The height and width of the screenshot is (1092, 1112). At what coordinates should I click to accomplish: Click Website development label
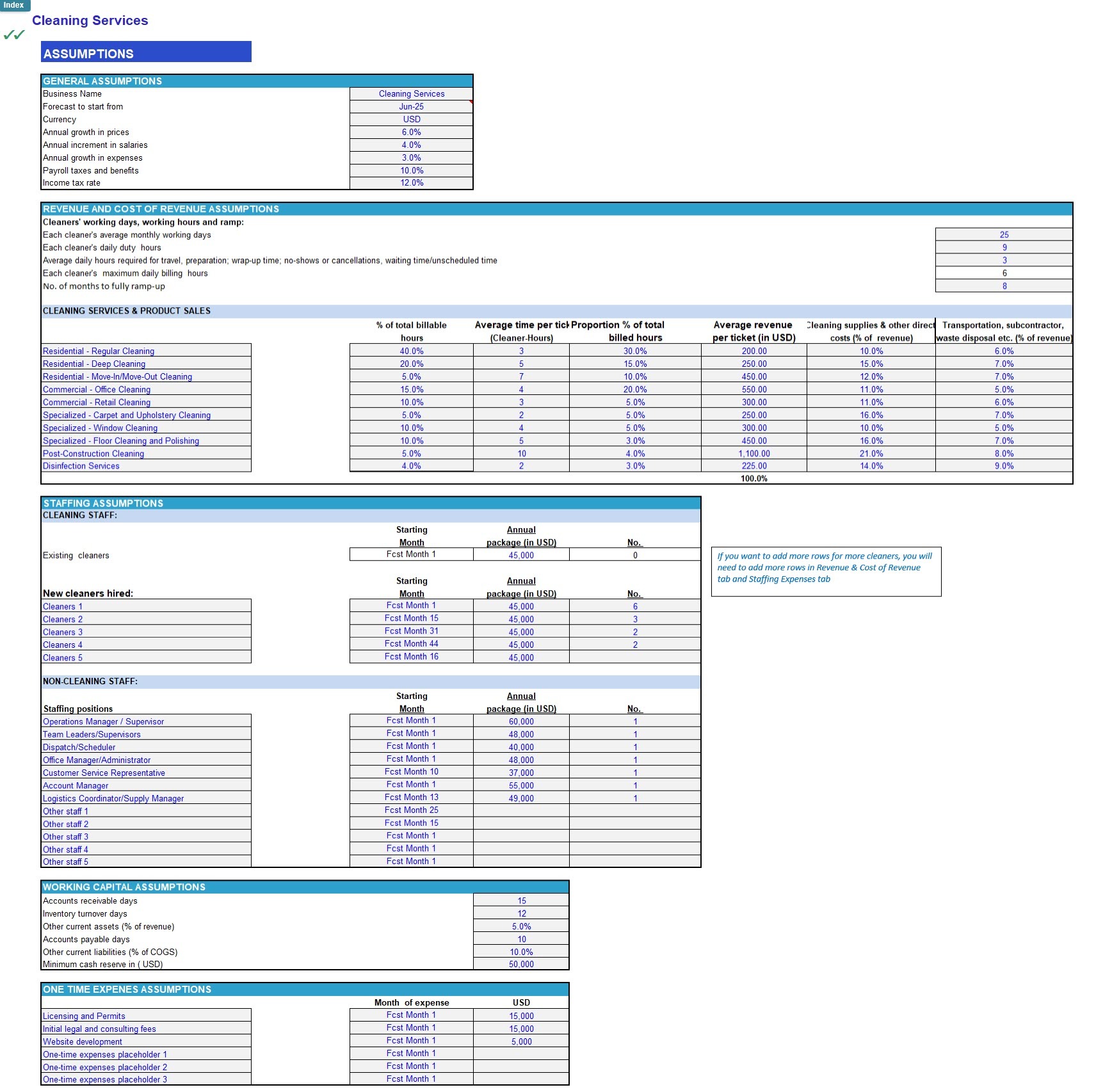click(x=146, y=1041)
